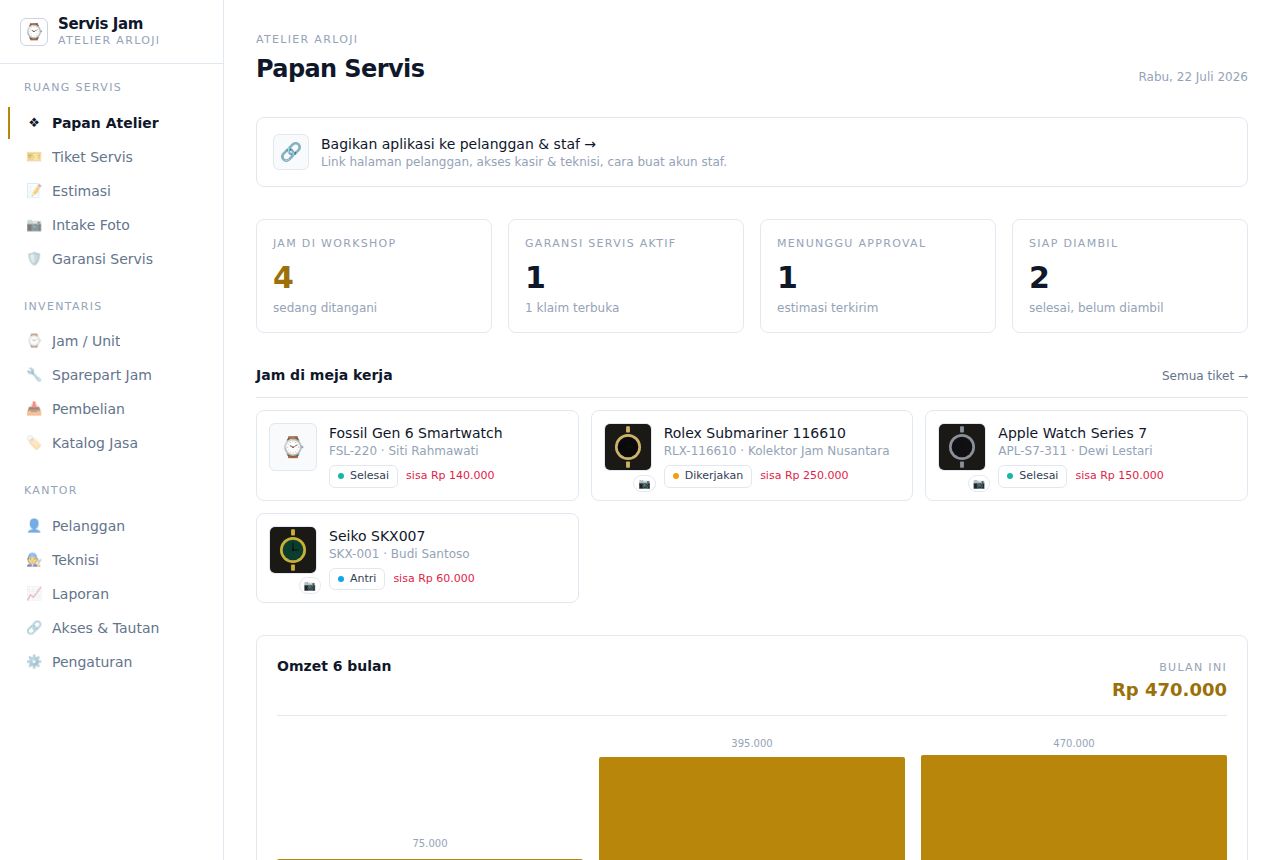Open the 'Semua tiket →' link
Image resolution: width=1280 pixels, height=860 pixels.
pyautogui.click(x=1204, y=376)
